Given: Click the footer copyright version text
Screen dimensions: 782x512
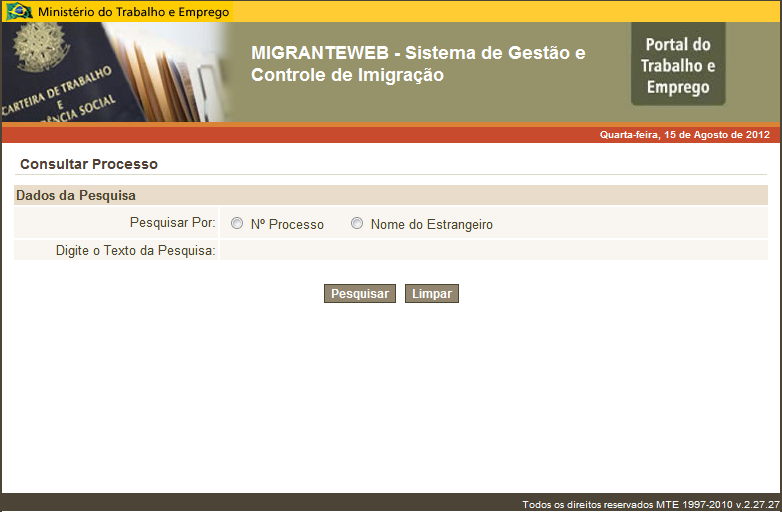Looking at the screenshot, I should point(650,504).
